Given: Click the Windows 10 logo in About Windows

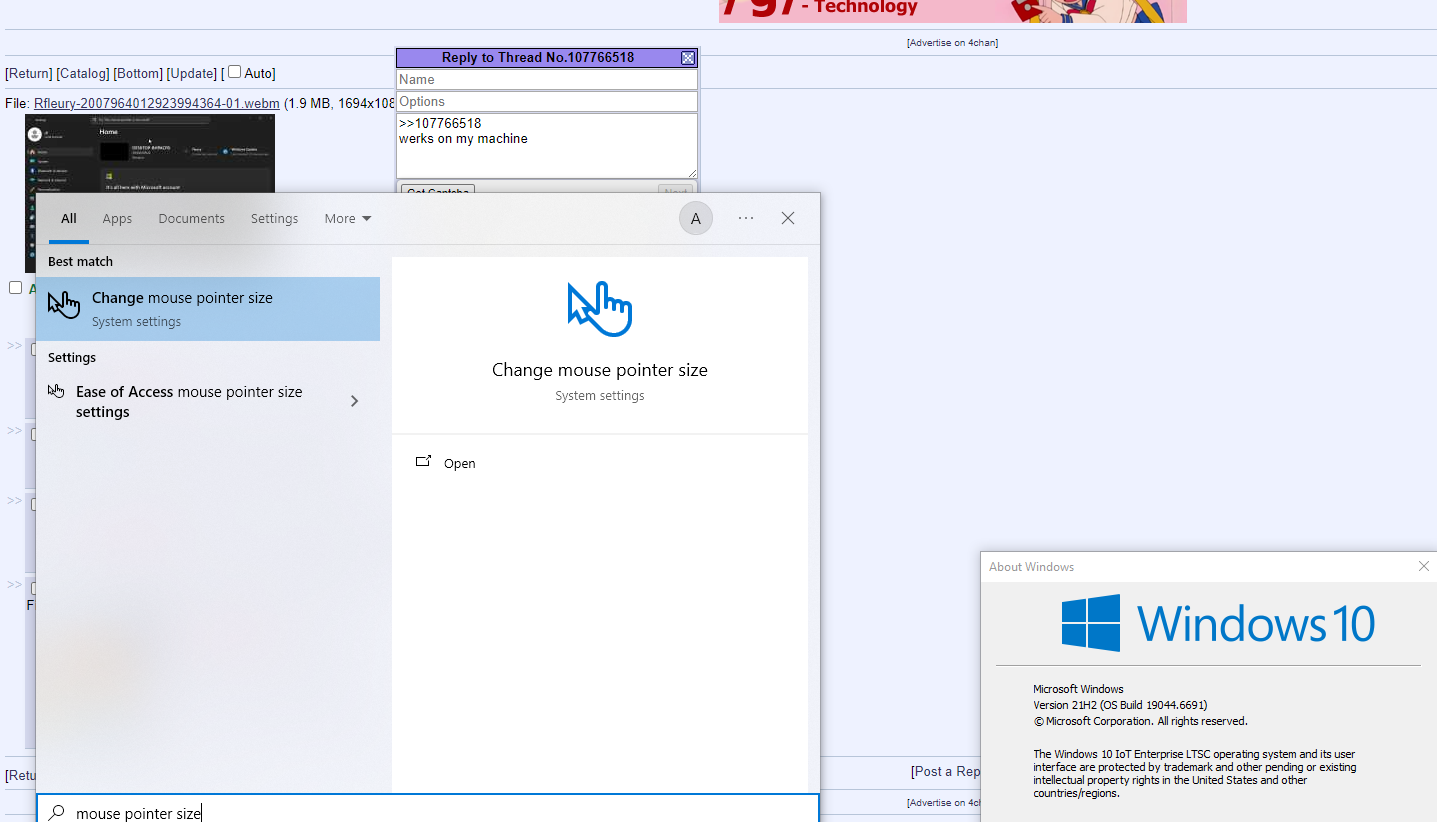Looking at the screenshot, I should tap(1218, 623).
